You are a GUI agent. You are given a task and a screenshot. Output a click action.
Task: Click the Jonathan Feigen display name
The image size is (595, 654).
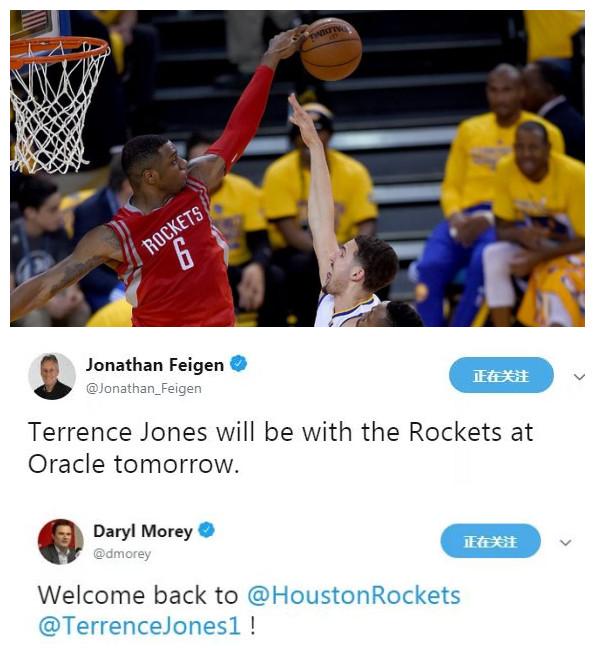coord(155,365)
